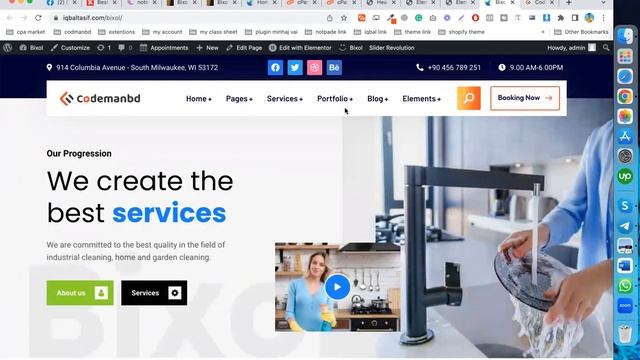Open the Behance social icon in header

pos(334,67)
